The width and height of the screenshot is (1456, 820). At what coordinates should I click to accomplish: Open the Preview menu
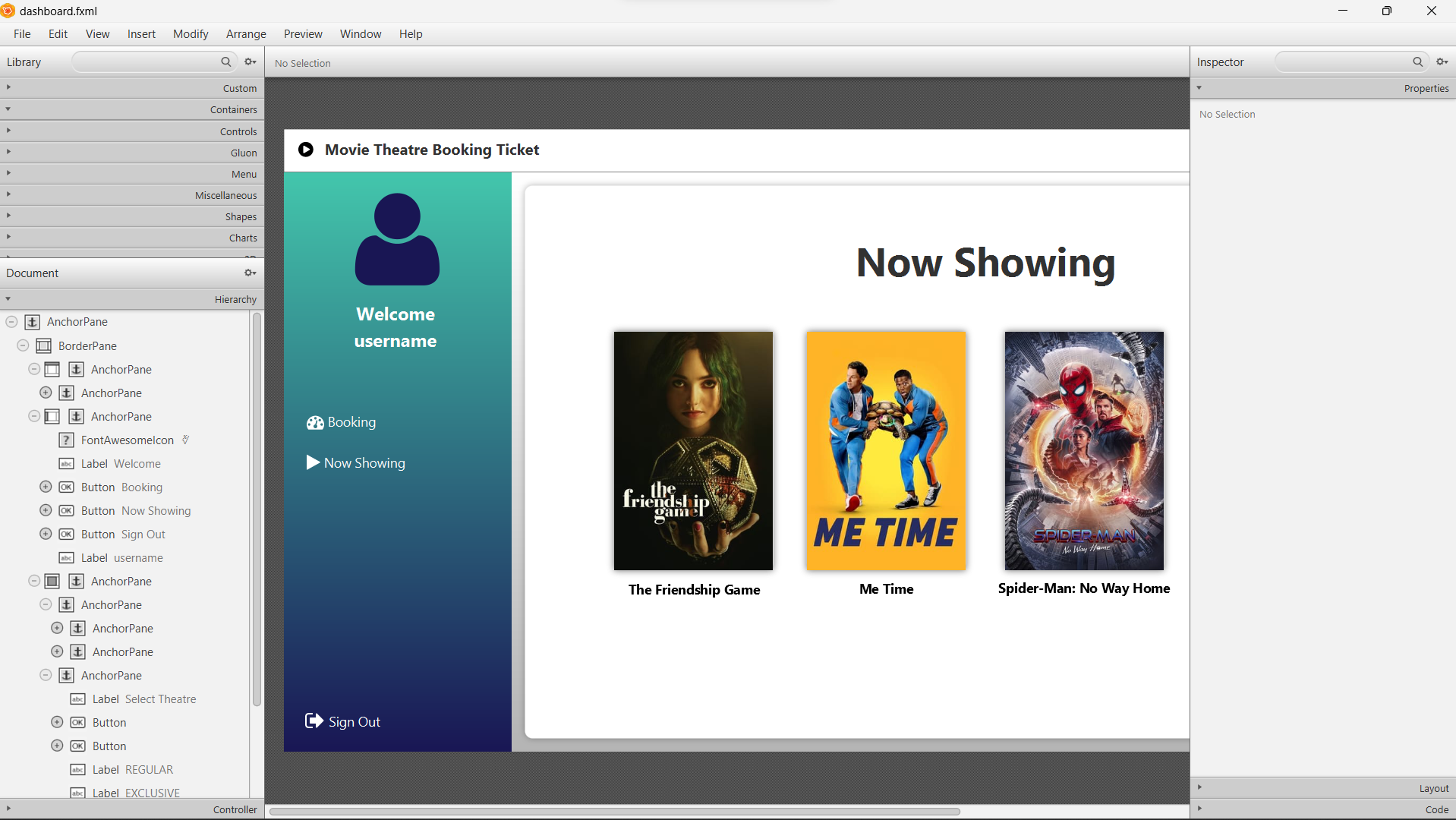tap(303, 34)
